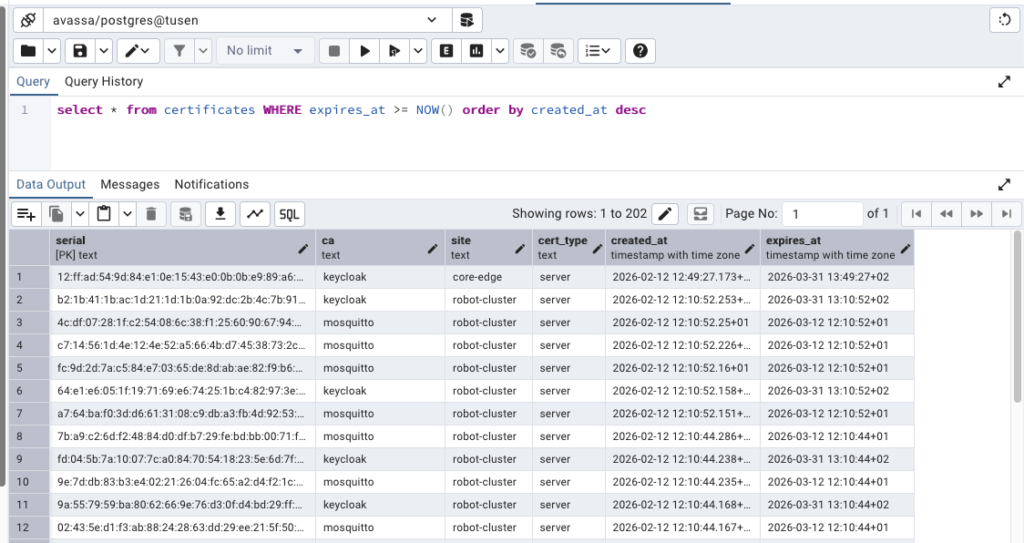Click the Delete row trash icon
Image resolution: width=1024 pixels, height=543 pixels.
151,214
